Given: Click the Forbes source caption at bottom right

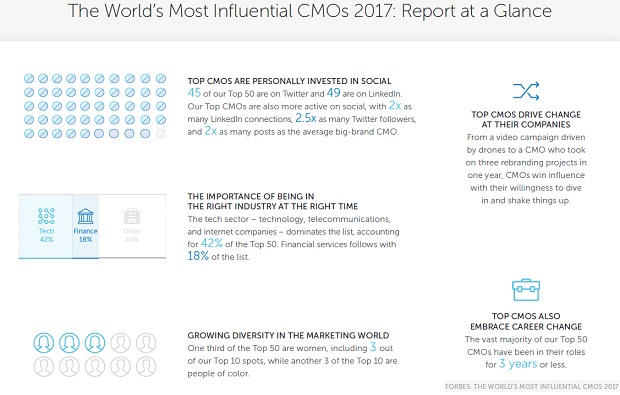Looking at the screenshot, I should click(531, 386).
